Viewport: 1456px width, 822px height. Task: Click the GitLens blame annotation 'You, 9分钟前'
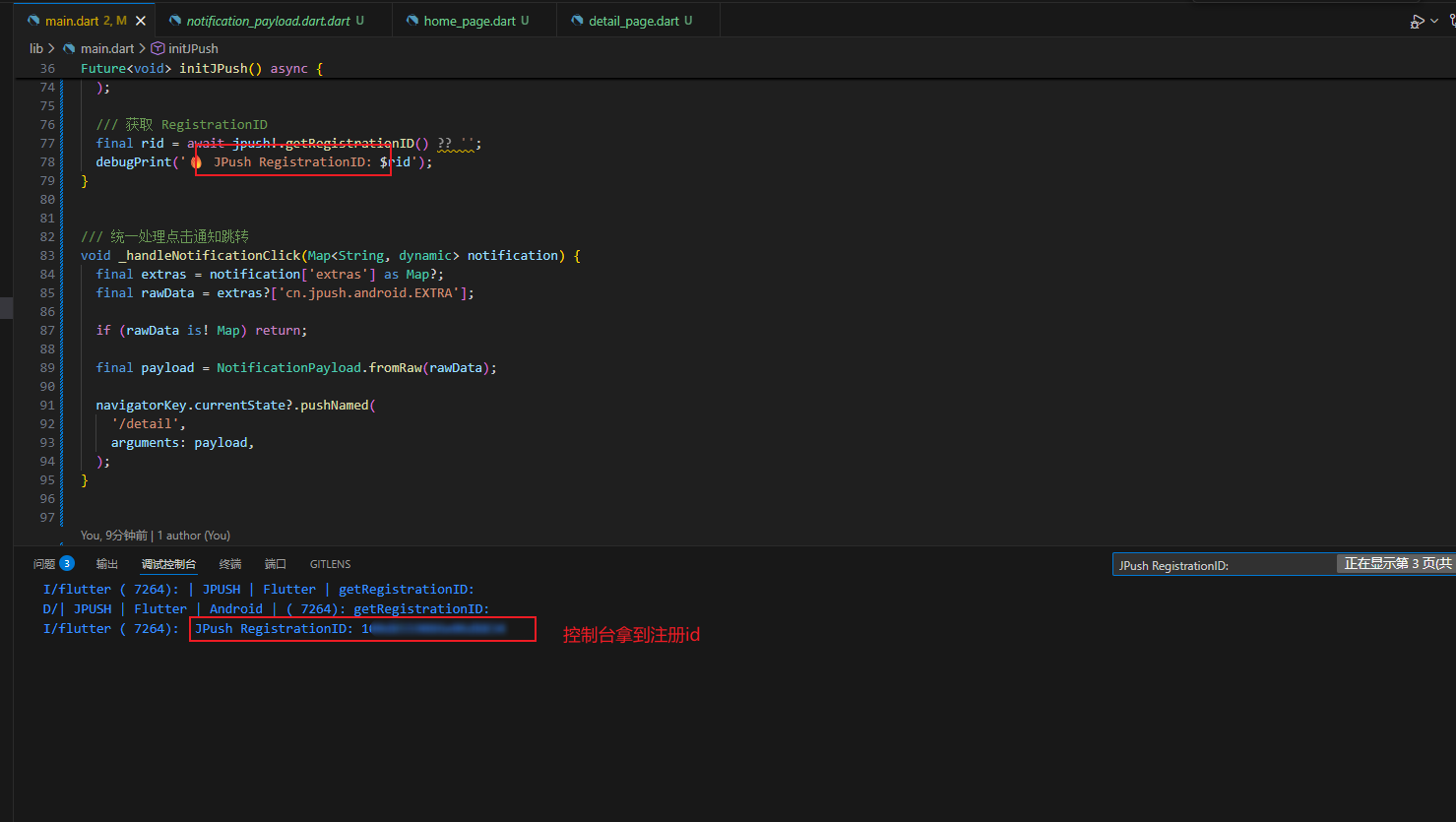click(x=114, y=536)
